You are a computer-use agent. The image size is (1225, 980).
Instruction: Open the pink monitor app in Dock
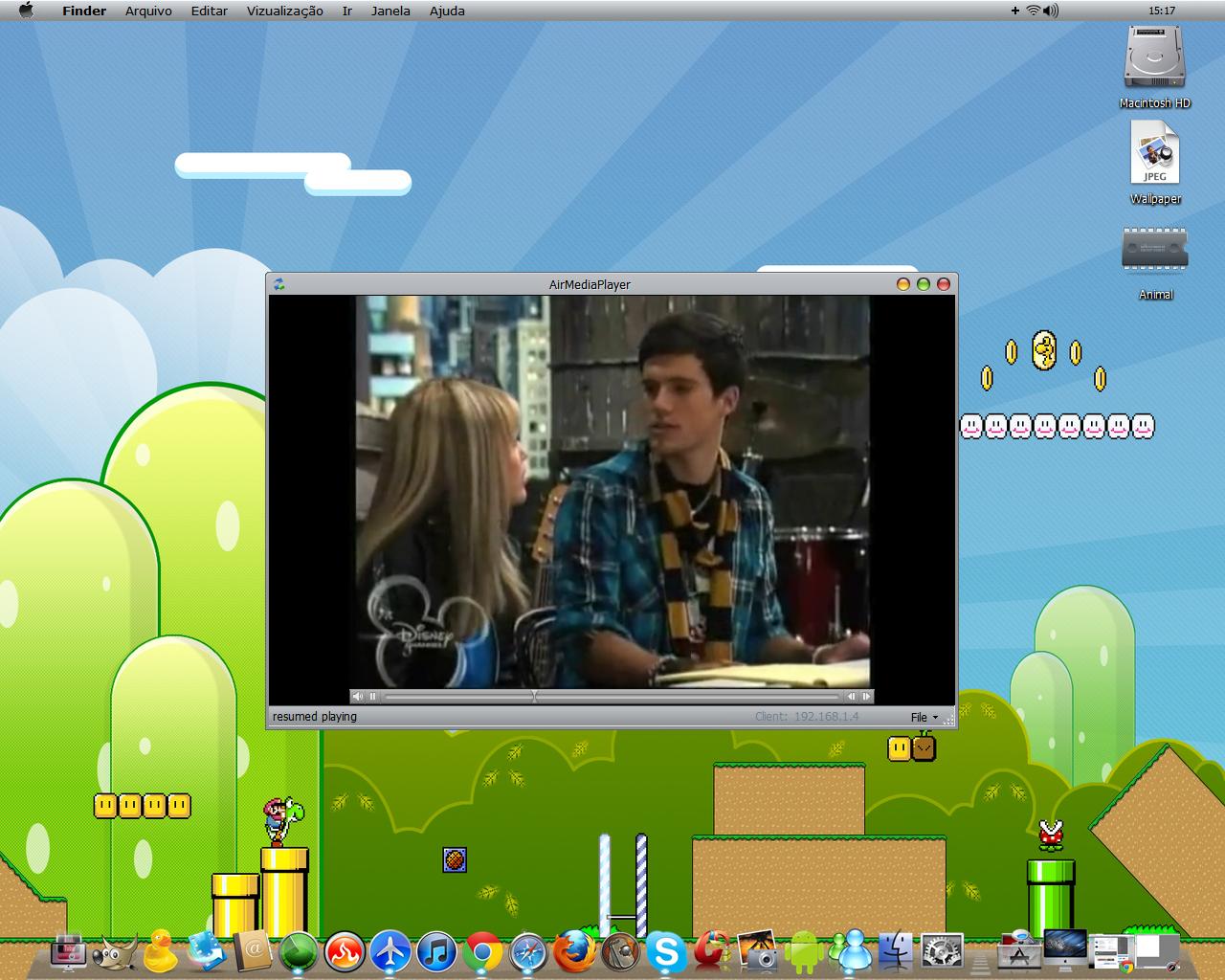click(x=68, y=952)
